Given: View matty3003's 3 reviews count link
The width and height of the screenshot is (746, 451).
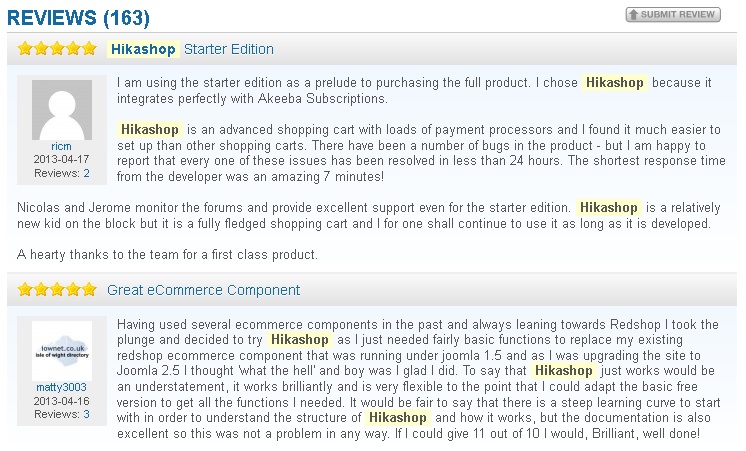Looking at the screenshot, I should point(86,414).
